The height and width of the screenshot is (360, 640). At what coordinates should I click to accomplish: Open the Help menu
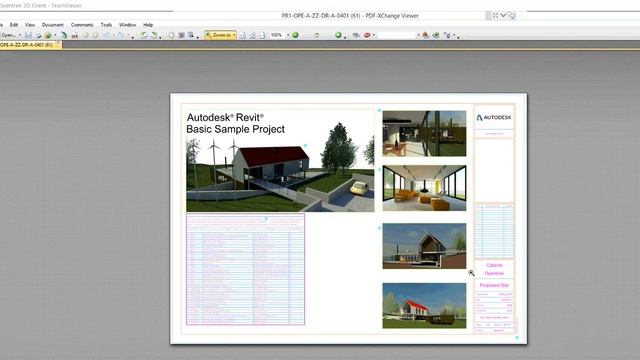tap(148, 25)
